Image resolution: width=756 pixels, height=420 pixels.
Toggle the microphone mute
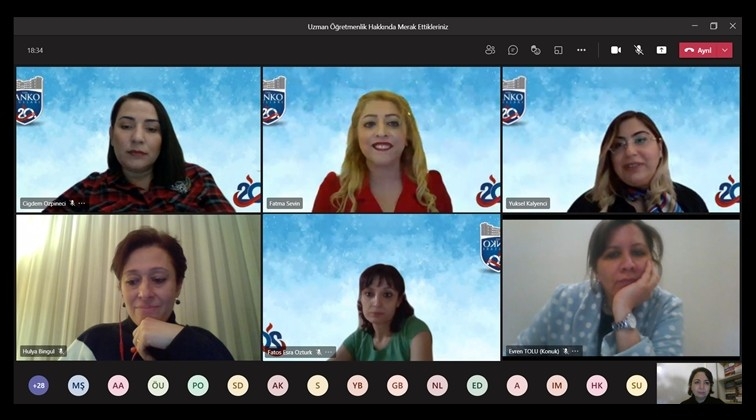(x=639, y=50)
